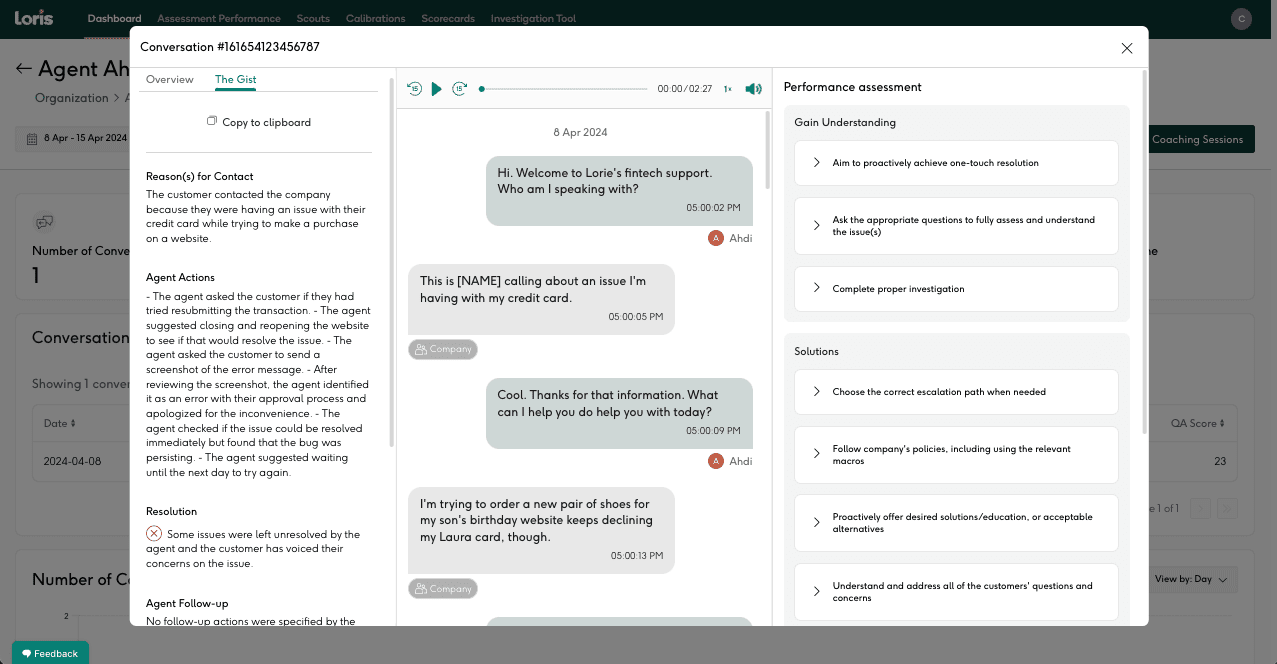
Task: Switch to the Overview tab
Action: 169,79
